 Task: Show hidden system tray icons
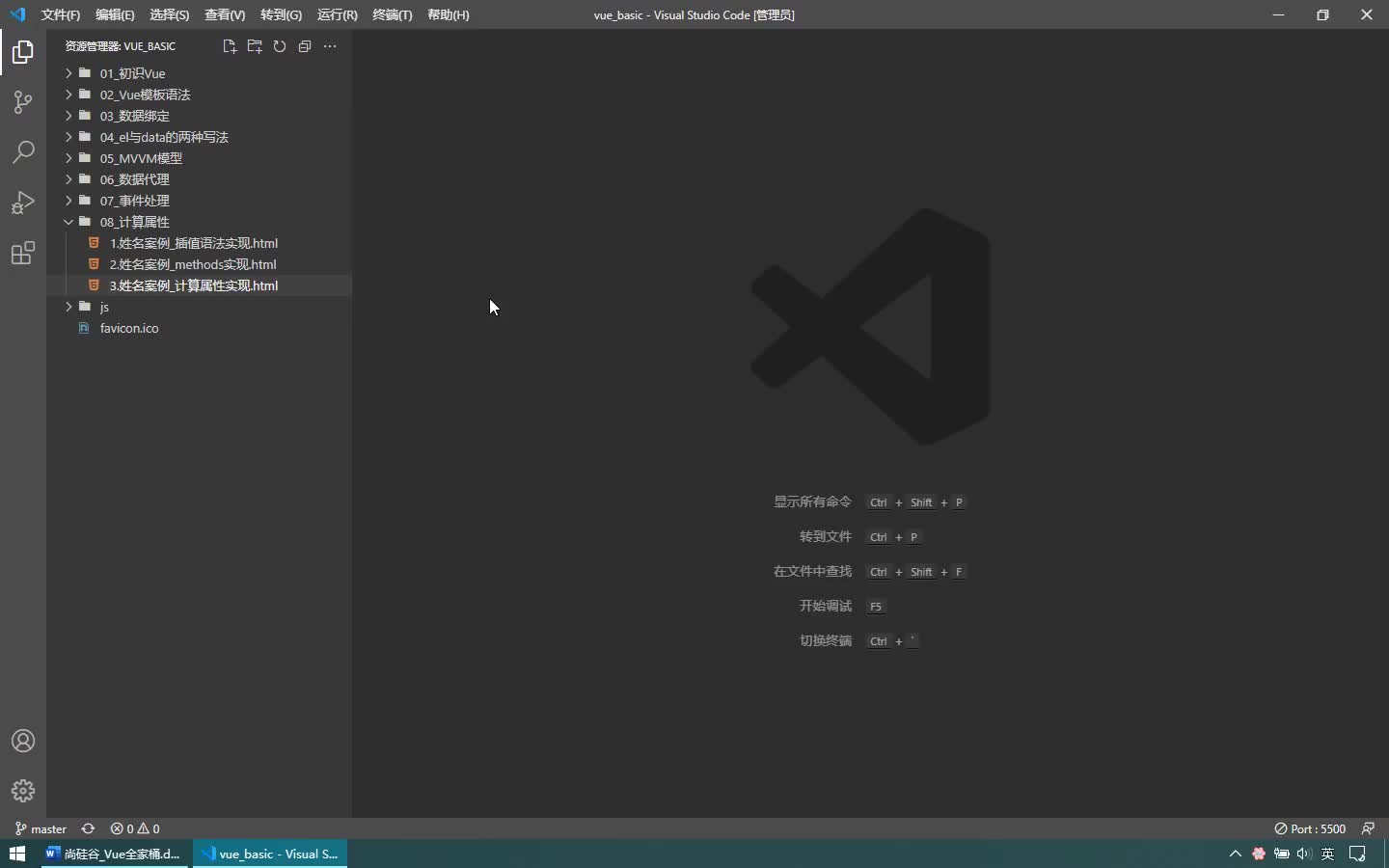tap(1235, 854)
